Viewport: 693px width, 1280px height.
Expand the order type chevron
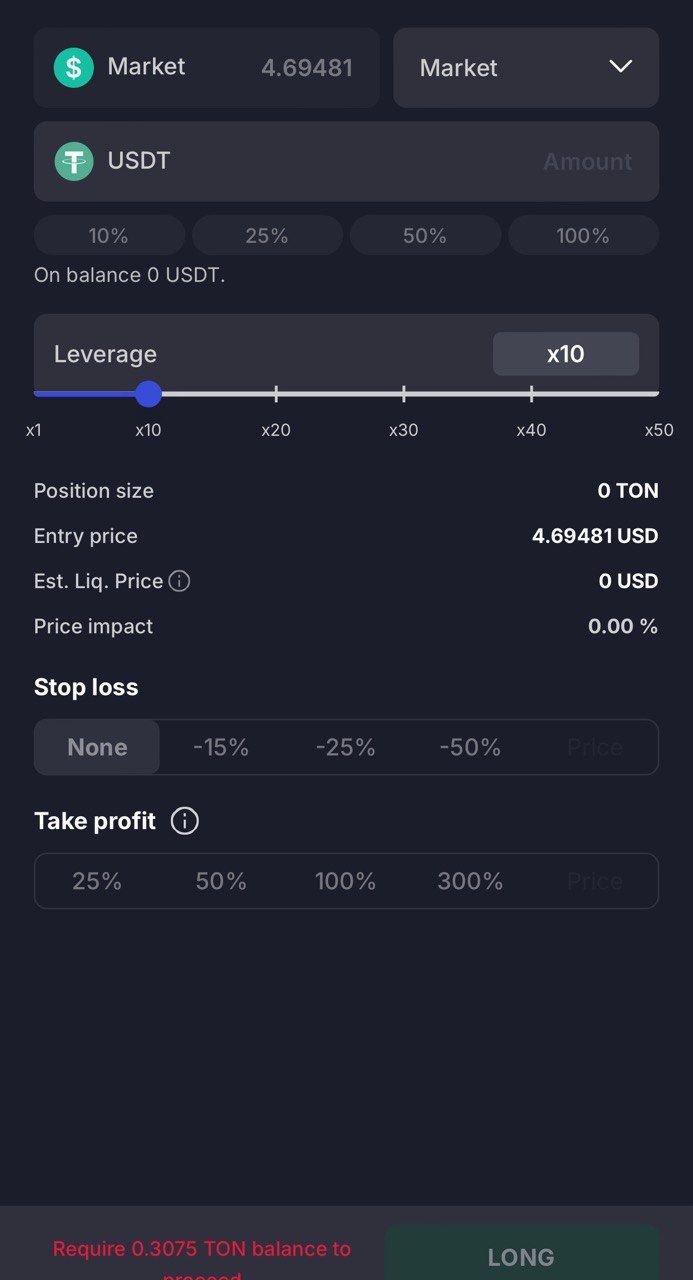click(620, 68)
